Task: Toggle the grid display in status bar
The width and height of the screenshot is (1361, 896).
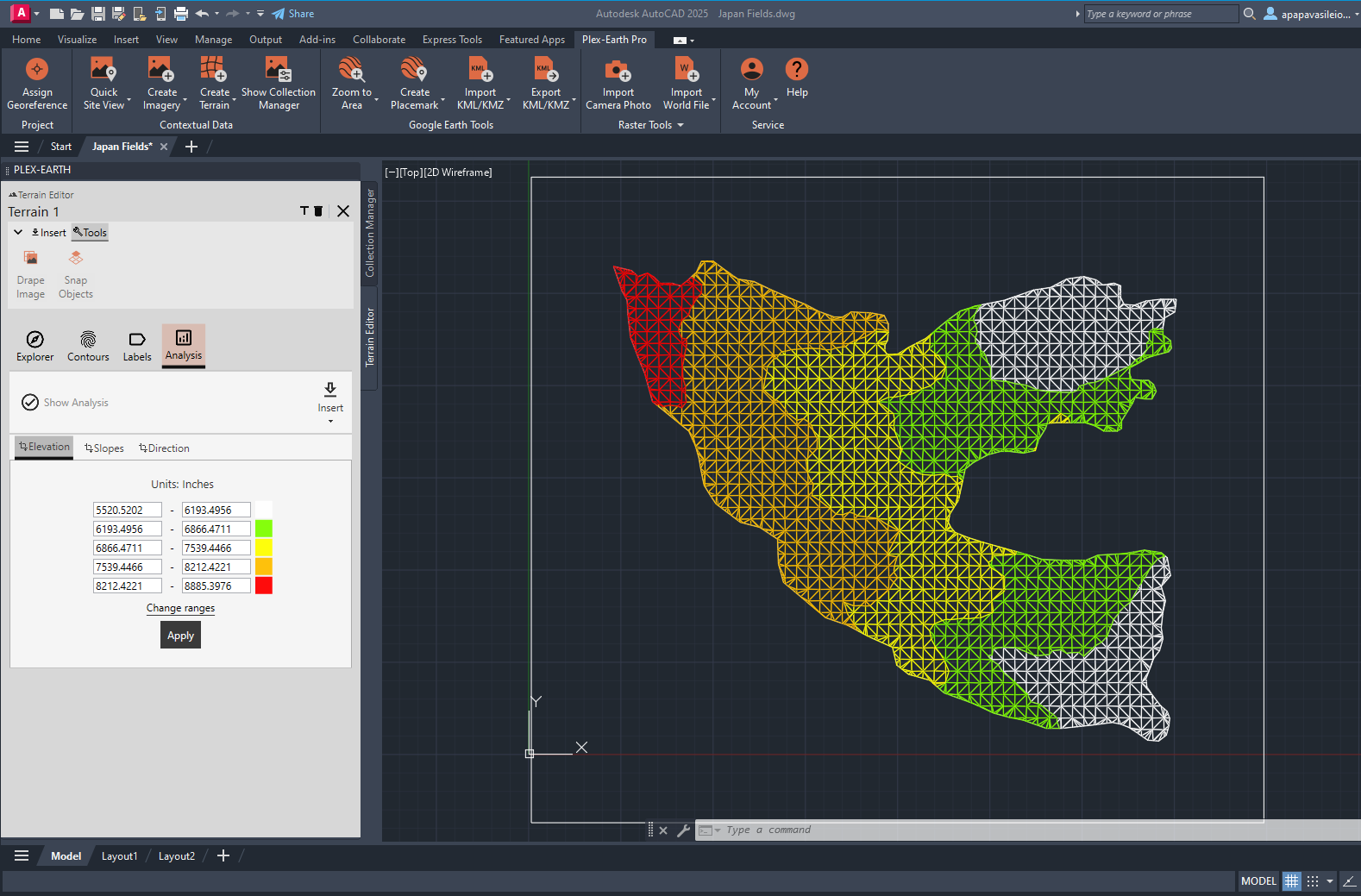Action: click(x=1291, y=881)
